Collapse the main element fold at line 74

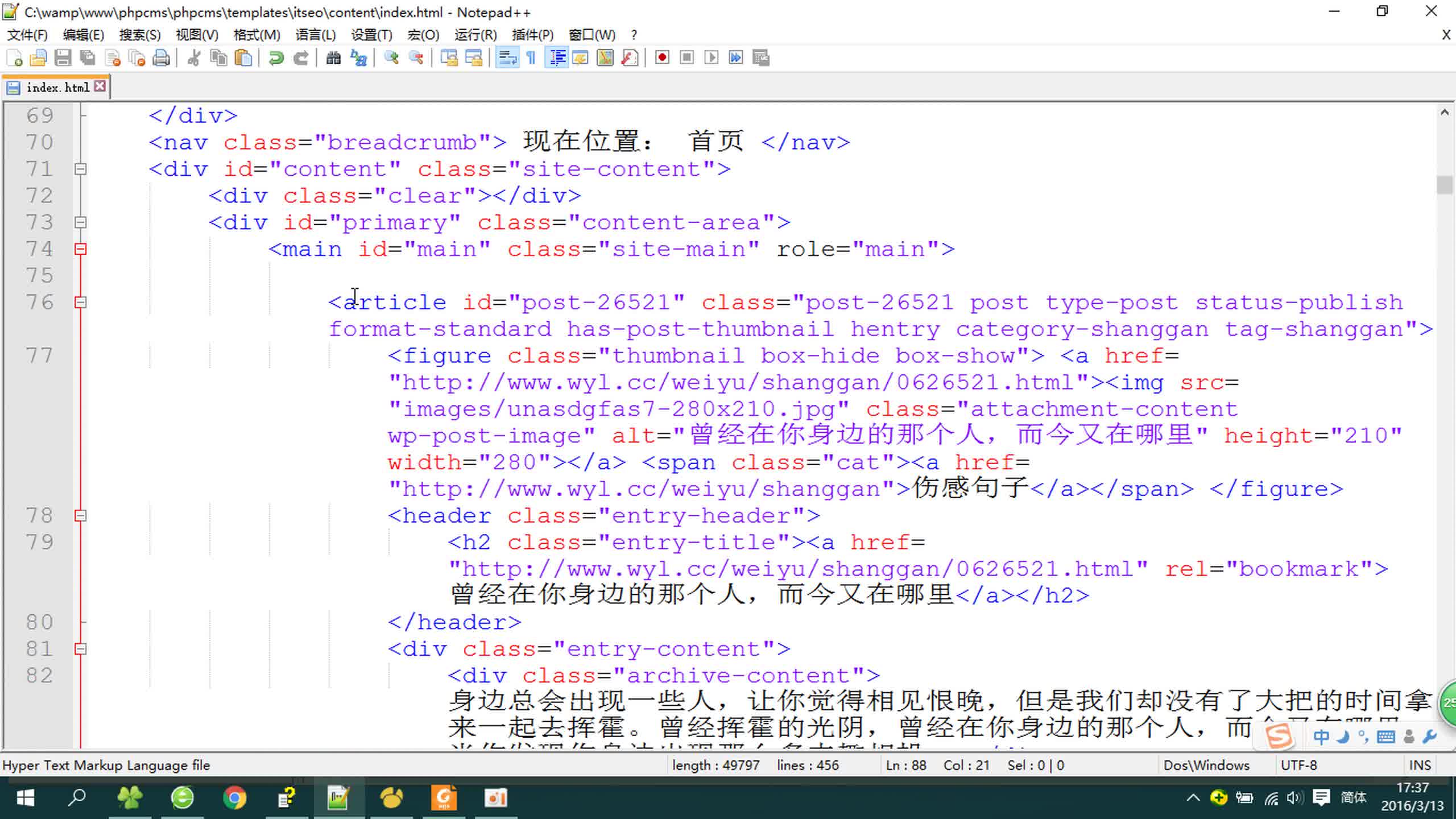81,249
